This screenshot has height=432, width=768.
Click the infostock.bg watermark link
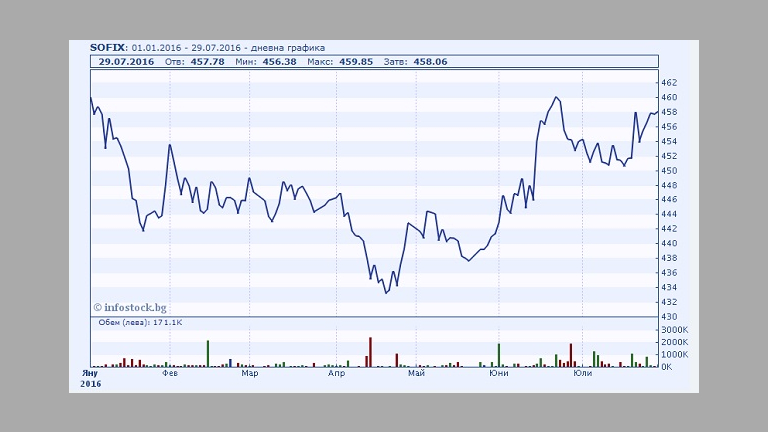130,308
